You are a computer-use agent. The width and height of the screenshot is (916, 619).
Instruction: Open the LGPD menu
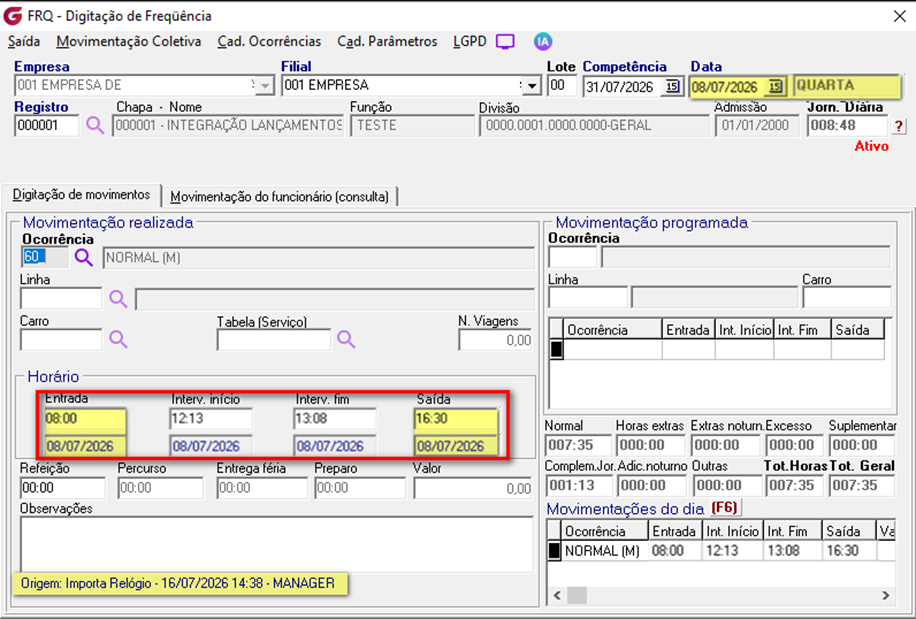(470, 41)
